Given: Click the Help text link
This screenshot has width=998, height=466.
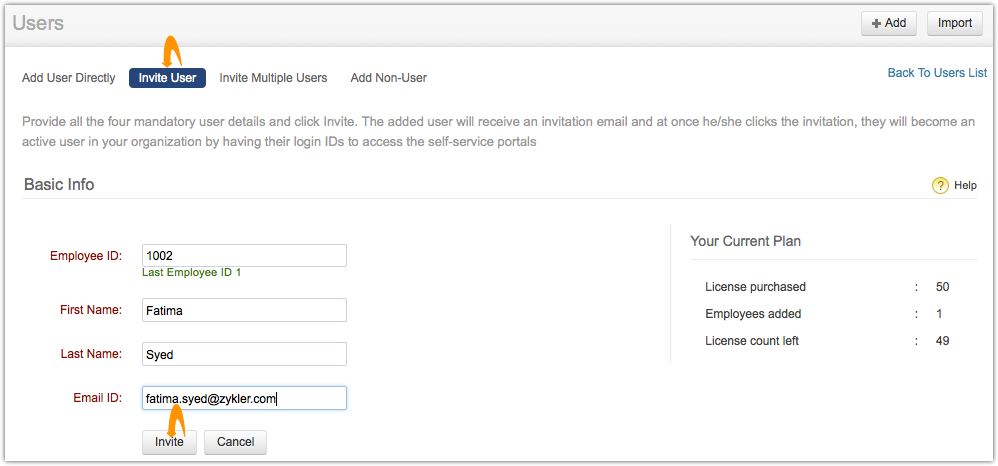Looking at the screenshot, I should [x=965, y=185].
